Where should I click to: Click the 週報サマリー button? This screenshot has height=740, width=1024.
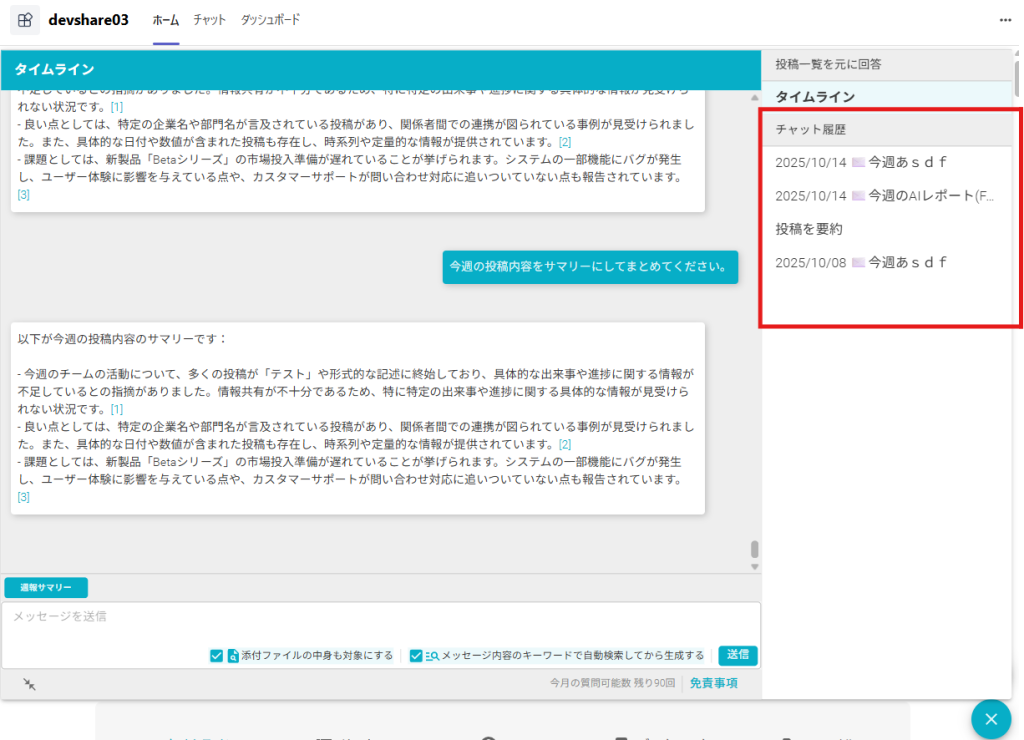[46, 588]
